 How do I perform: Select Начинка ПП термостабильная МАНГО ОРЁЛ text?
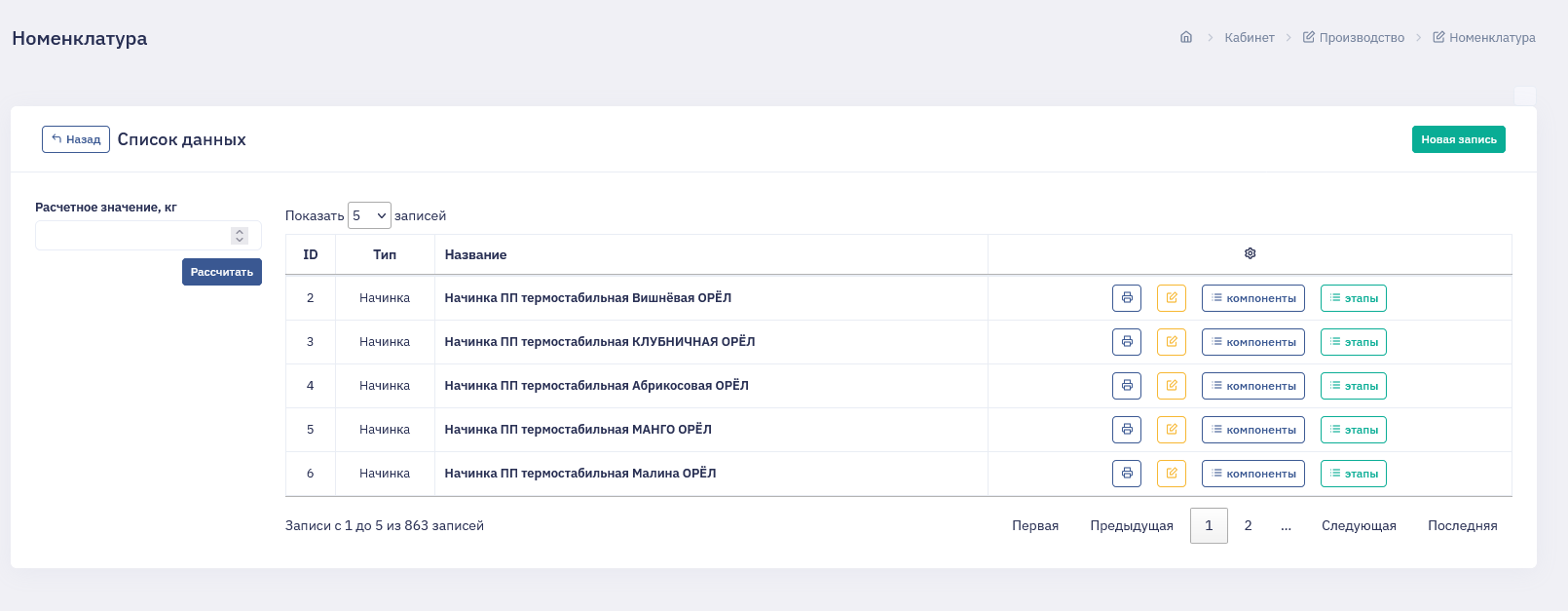(579, 430)
